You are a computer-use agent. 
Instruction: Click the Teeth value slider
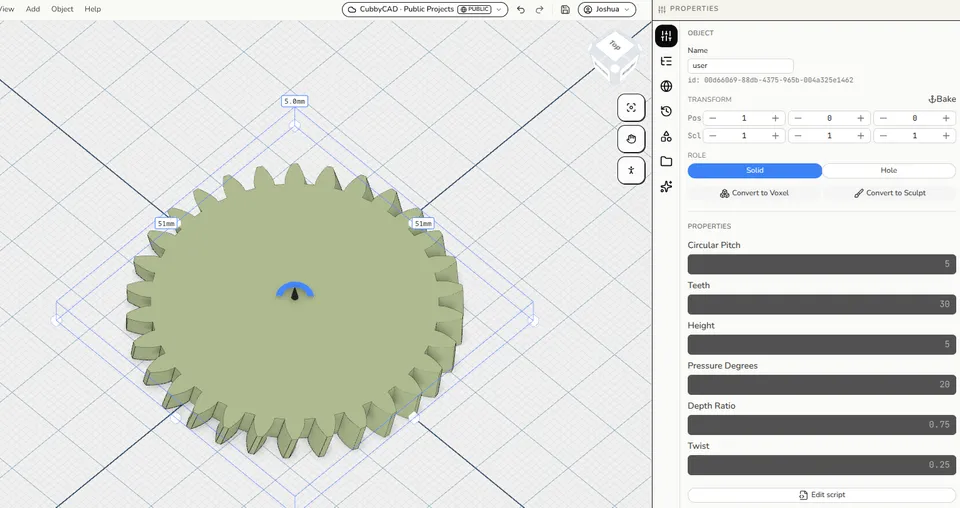point(822,304)
